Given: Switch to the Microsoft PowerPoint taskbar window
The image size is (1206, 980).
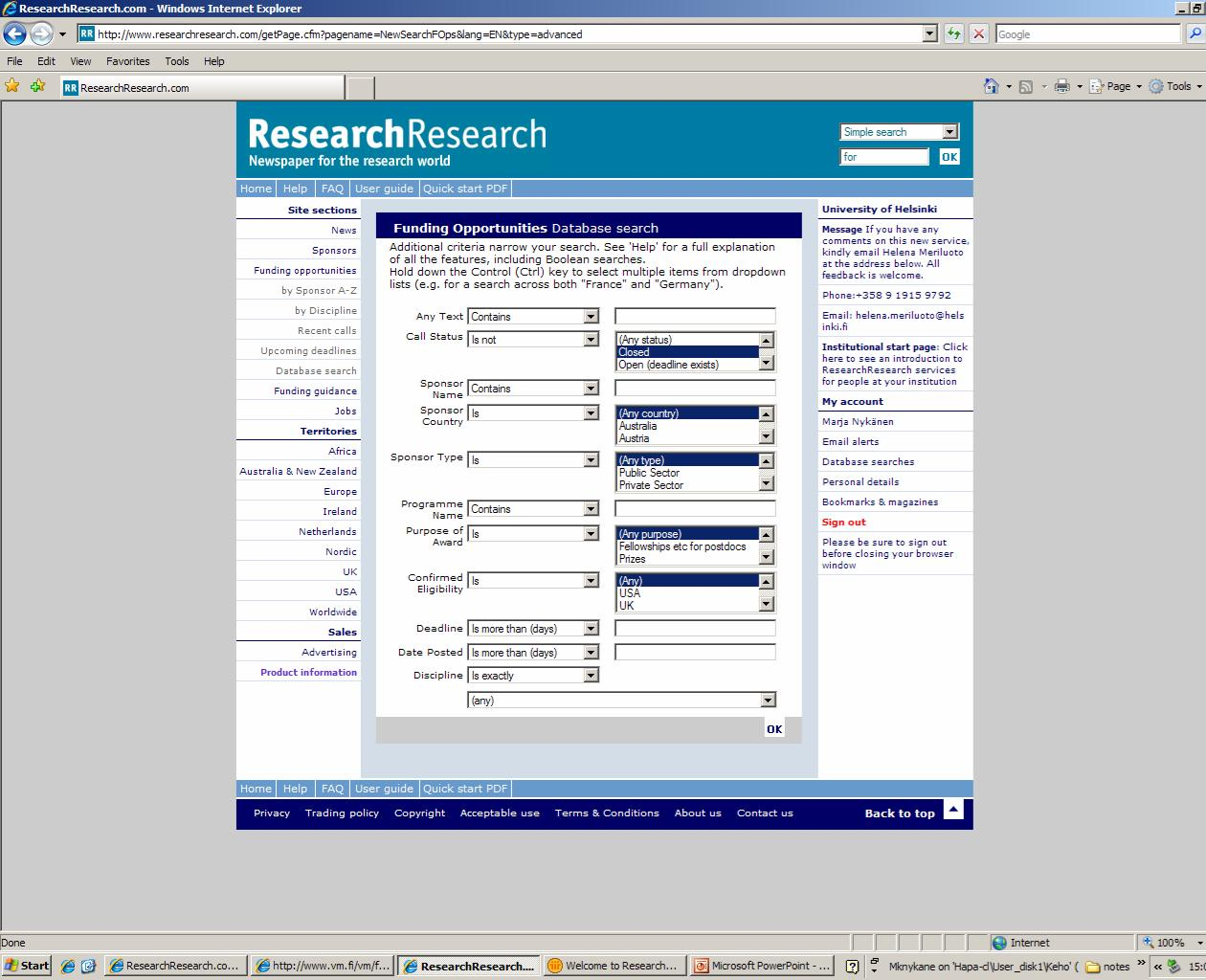Looking at the screenshot, I should tap(762, 966).
